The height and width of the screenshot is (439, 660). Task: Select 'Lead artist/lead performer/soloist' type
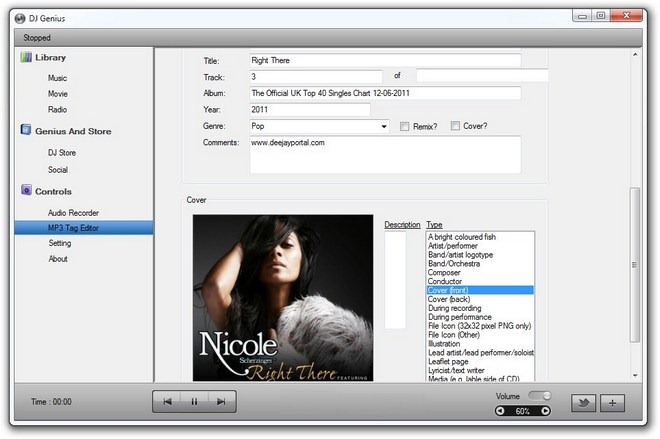(x=481, y=353)
